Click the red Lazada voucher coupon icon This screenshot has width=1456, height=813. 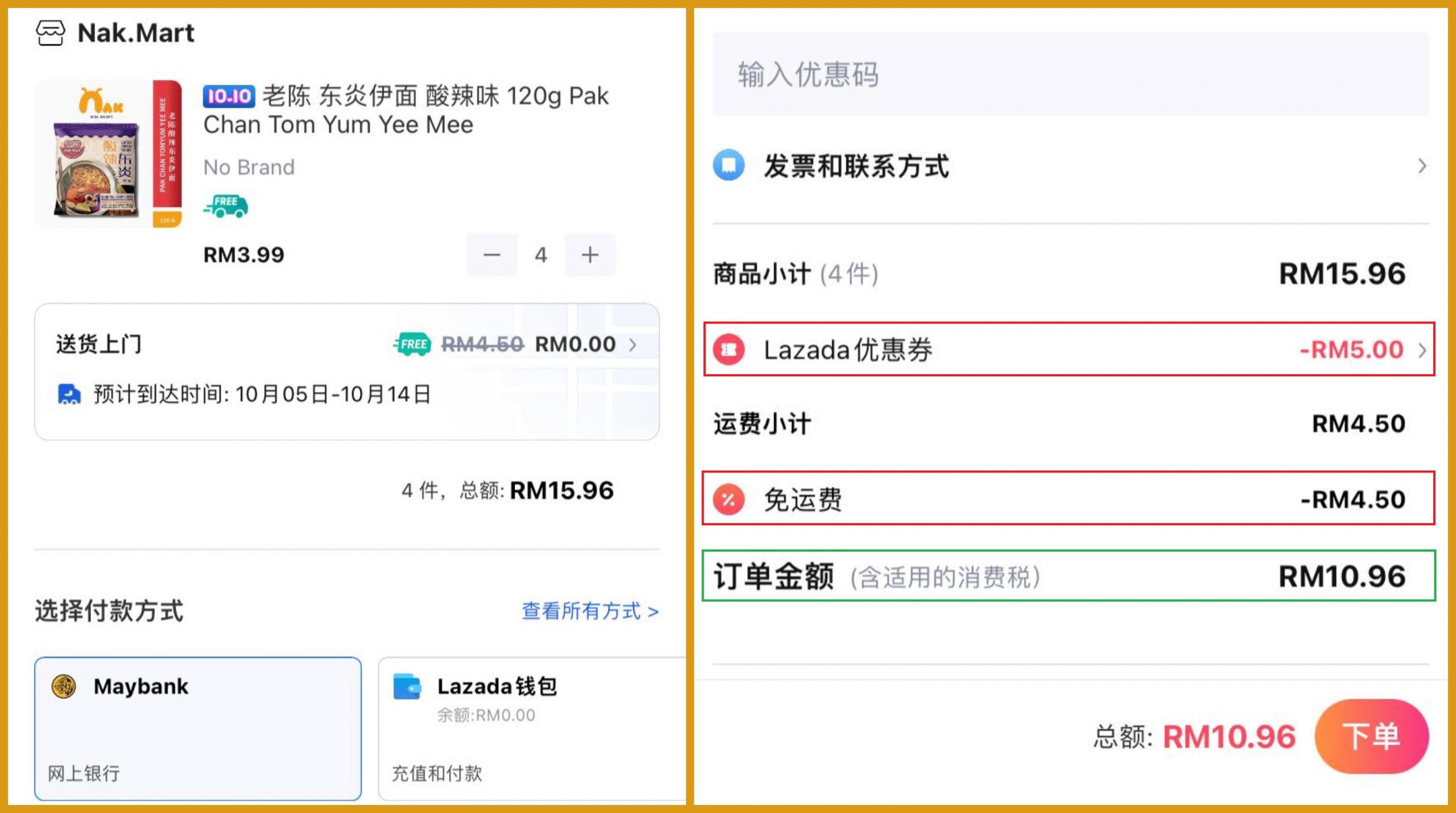pyautogui.click(x=729, y=350)
